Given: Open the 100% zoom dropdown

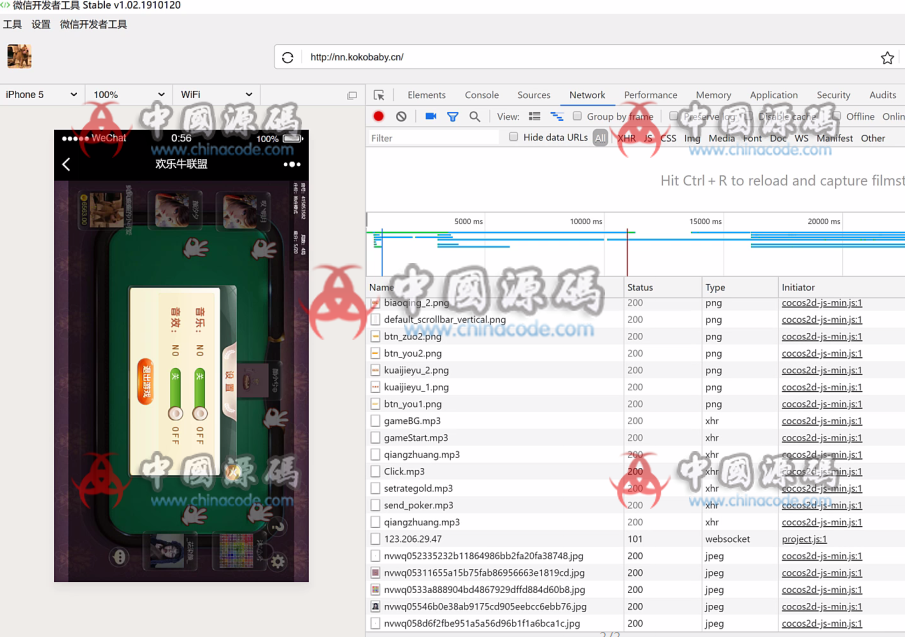Looking at the screenshot, I should [128, 95].
